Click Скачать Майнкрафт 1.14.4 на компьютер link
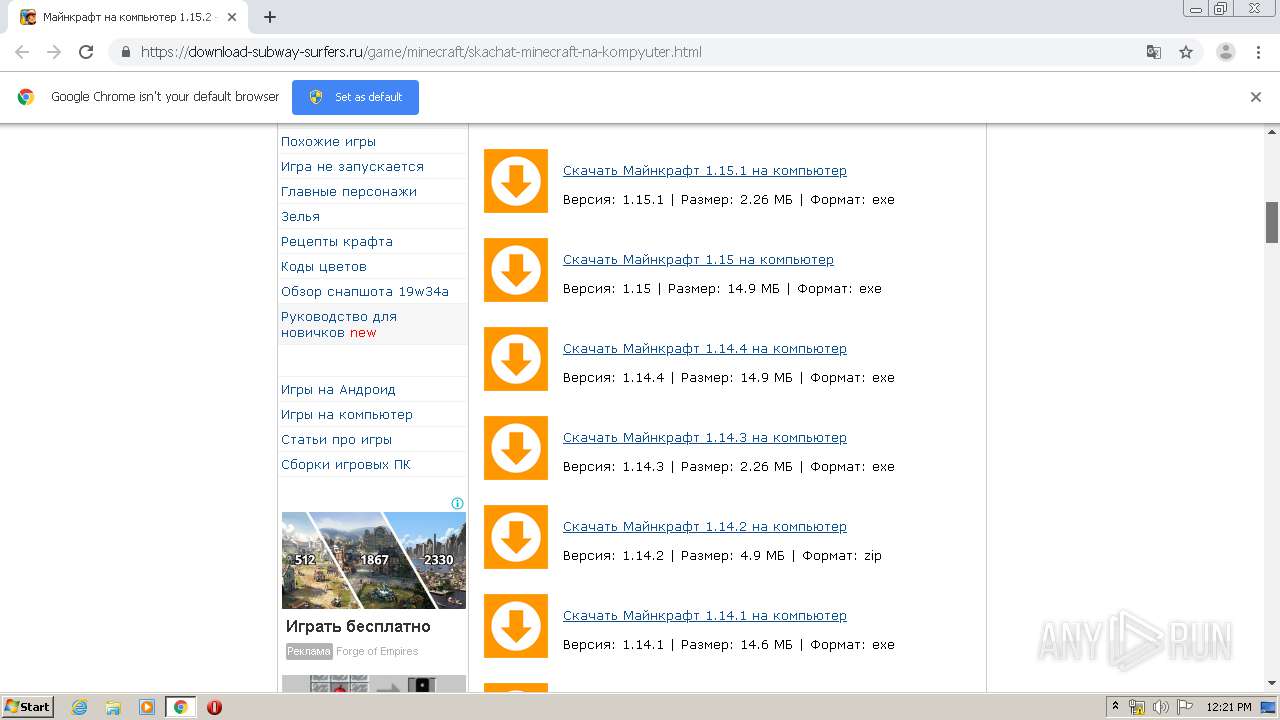 [705, 348]
